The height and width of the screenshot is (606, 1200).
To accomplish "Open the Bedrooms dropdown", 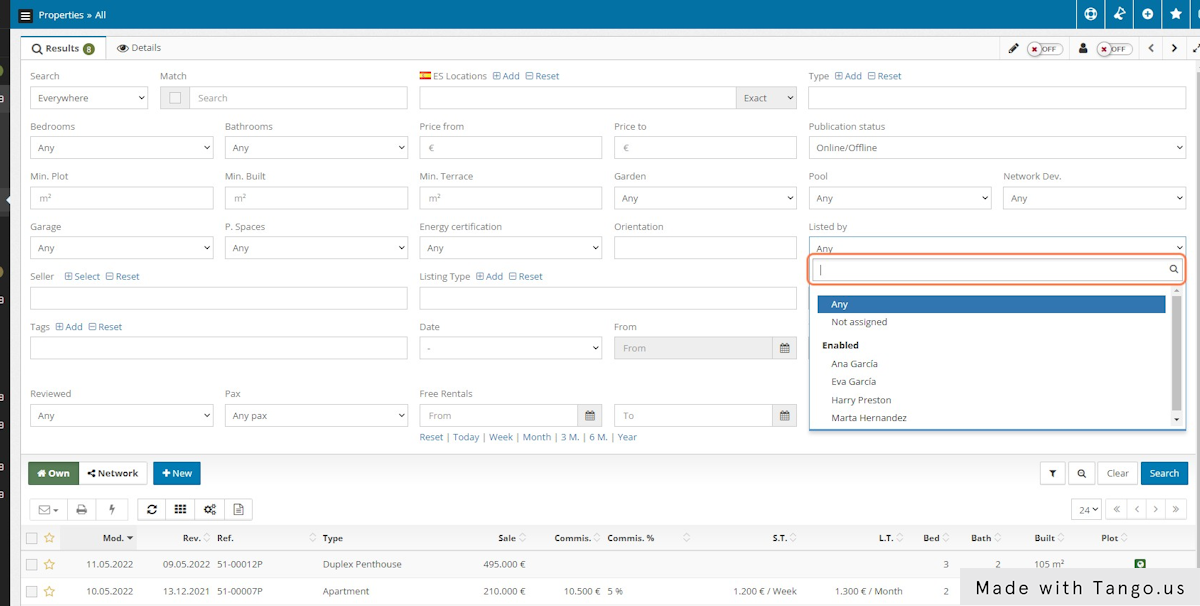I will 121,147.
